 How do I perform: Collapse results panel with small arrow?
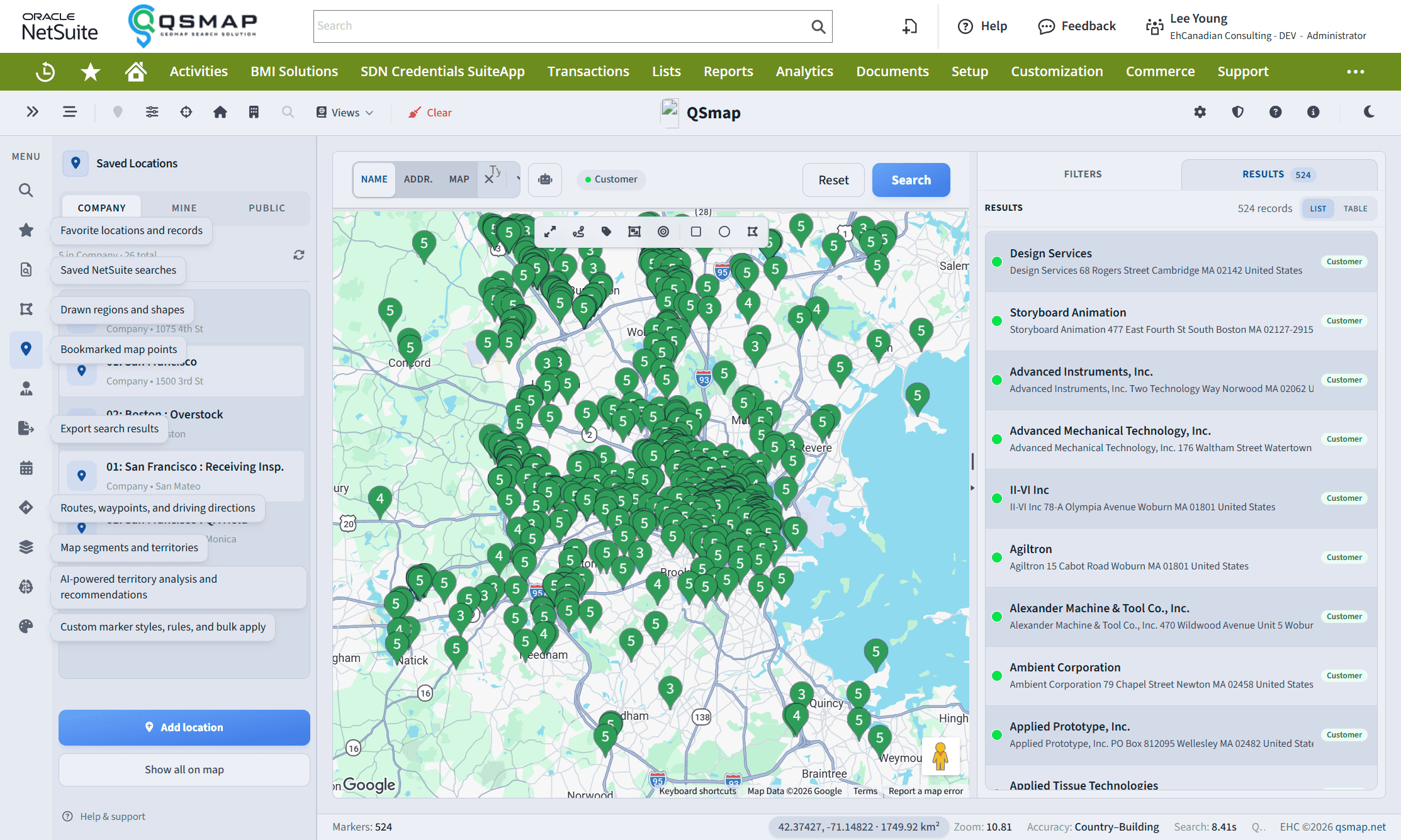tap(972, 488)
